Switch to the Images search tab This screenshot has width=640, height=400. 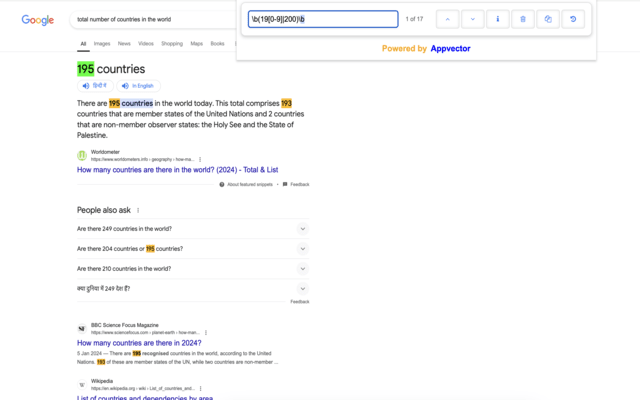pos(102,44)
